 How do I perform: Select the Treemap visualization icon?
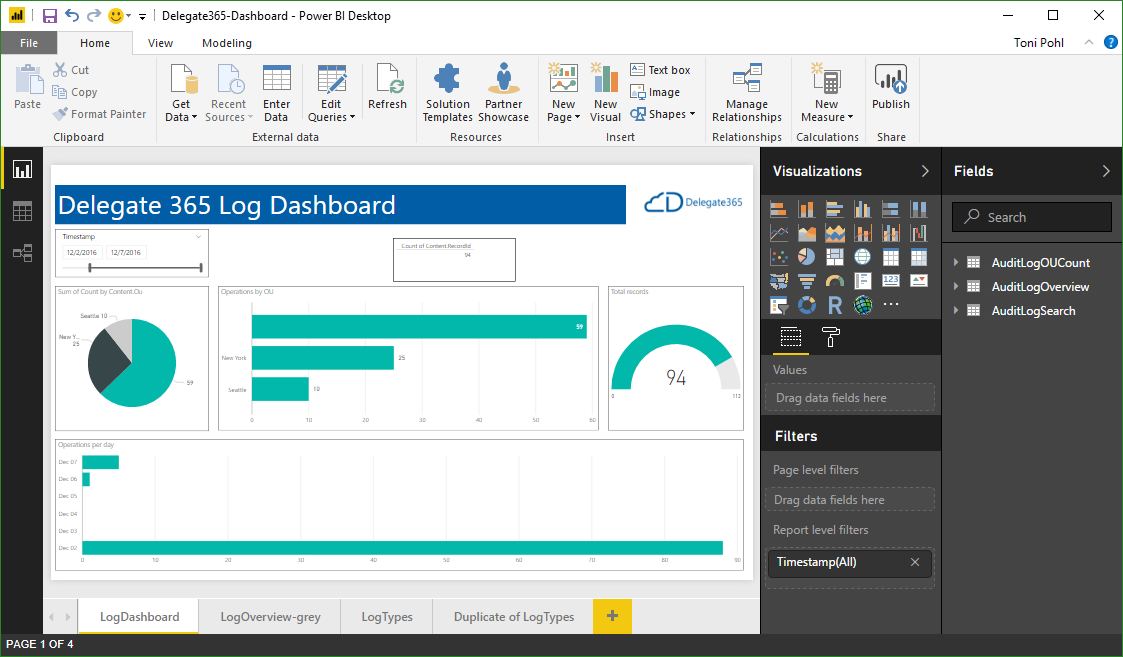click(x=835, y=257)
